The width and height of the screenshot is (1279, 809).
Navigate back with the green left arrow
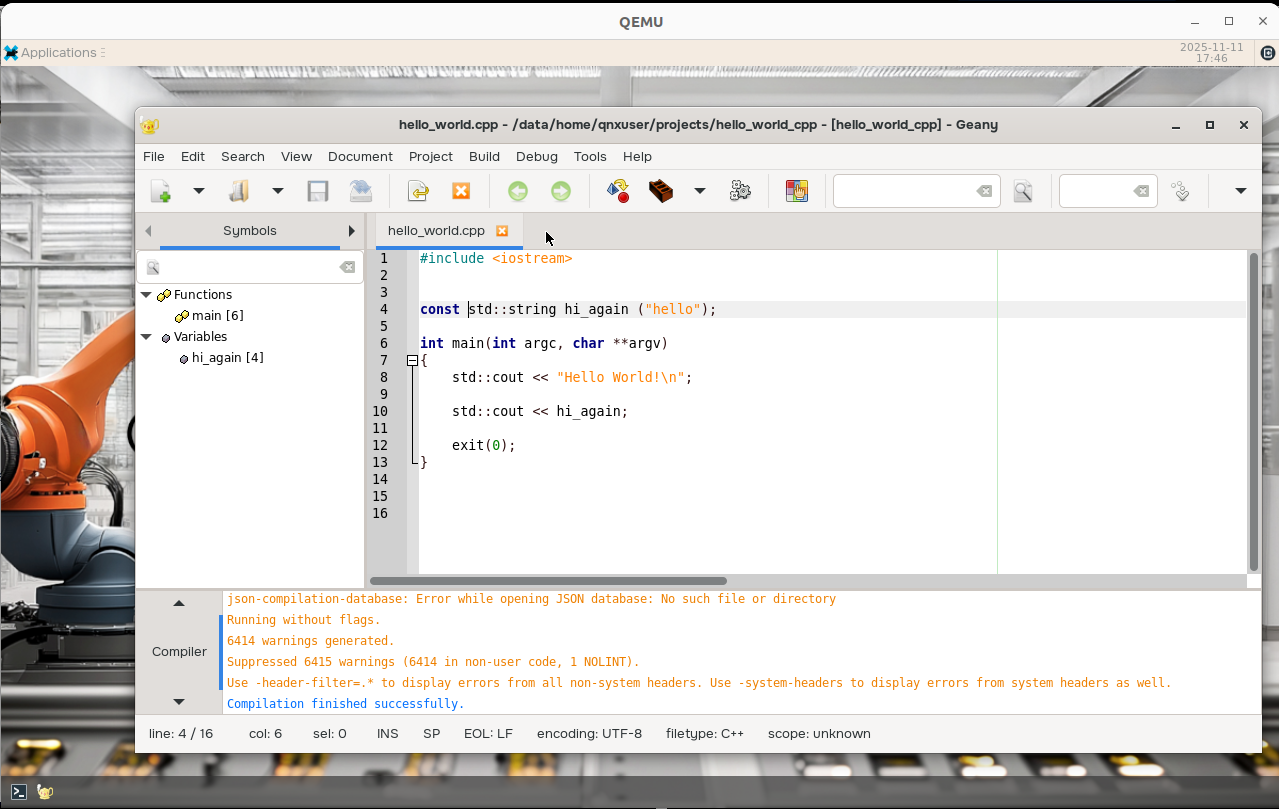click(517, 191)
